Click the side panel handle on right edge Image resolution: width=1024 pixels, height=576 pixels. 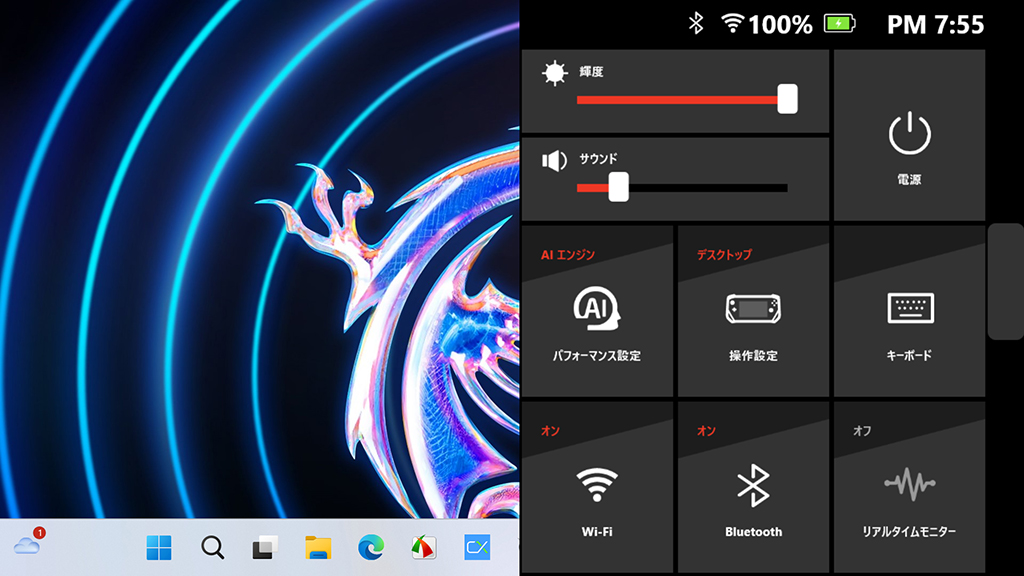tap(1006, 281)
